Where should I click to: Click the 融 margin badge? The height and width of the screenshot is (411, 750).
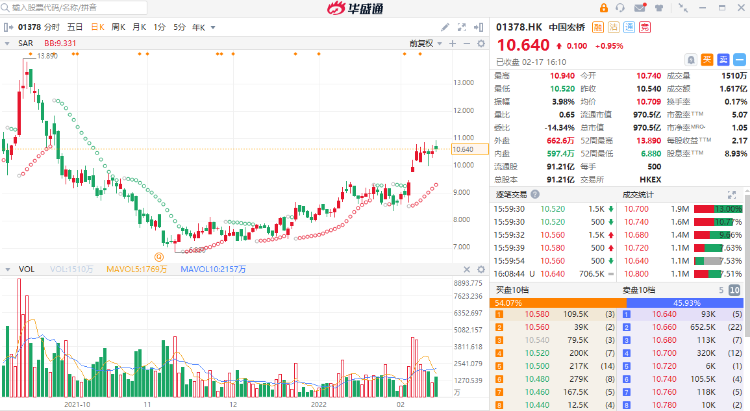click(598, 27)
